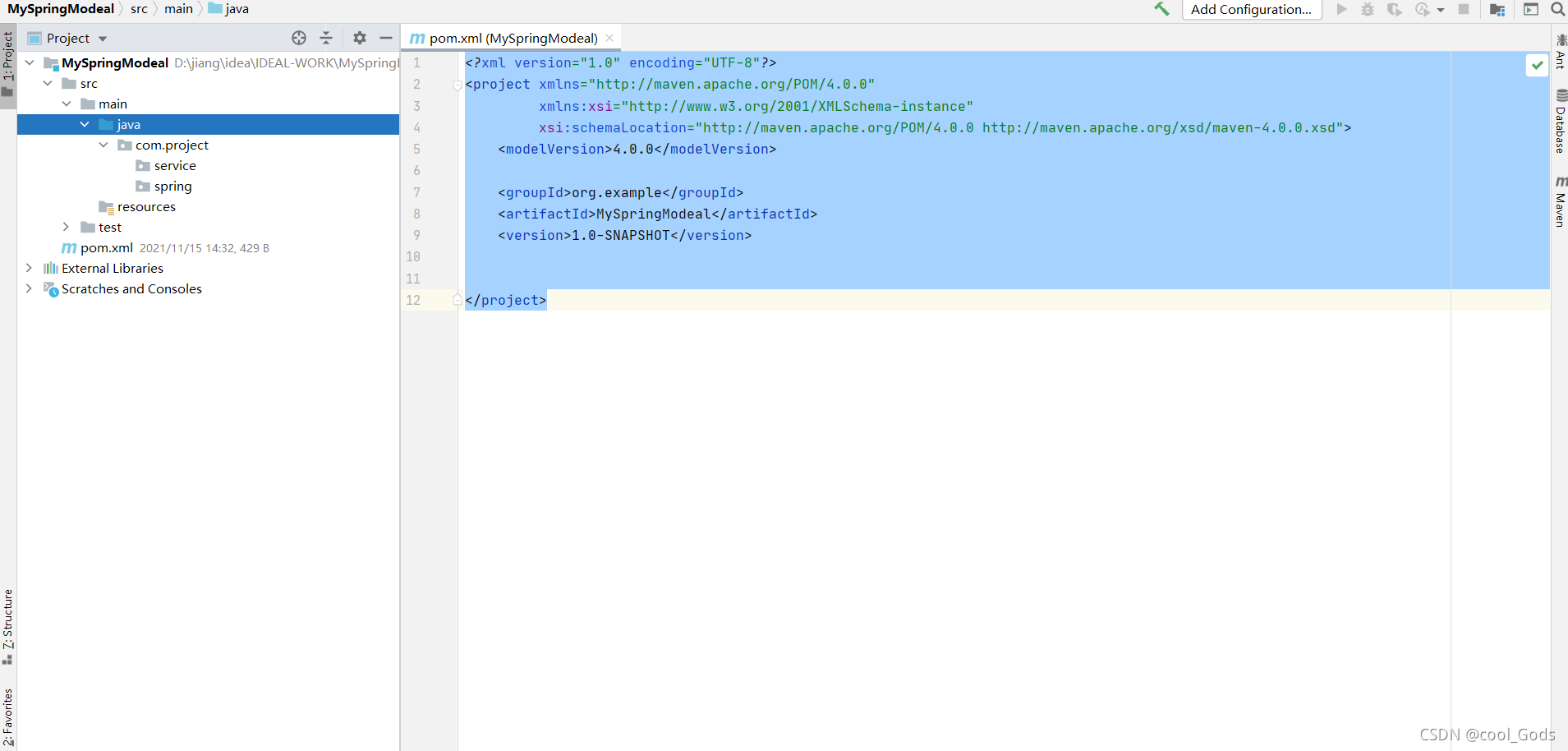Image resolution: width=1568 pixels, height=751 pixels.
Task: Select pom.xml in the project tree
Action: pyautogui.click(x=107, y=247)
